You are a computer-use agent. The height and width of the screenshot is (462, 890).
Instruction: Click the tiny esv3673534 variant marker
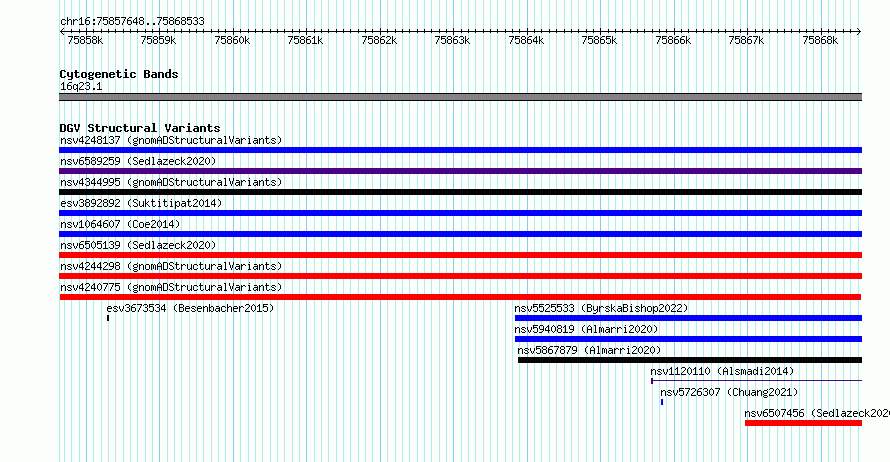click(108, 318)
